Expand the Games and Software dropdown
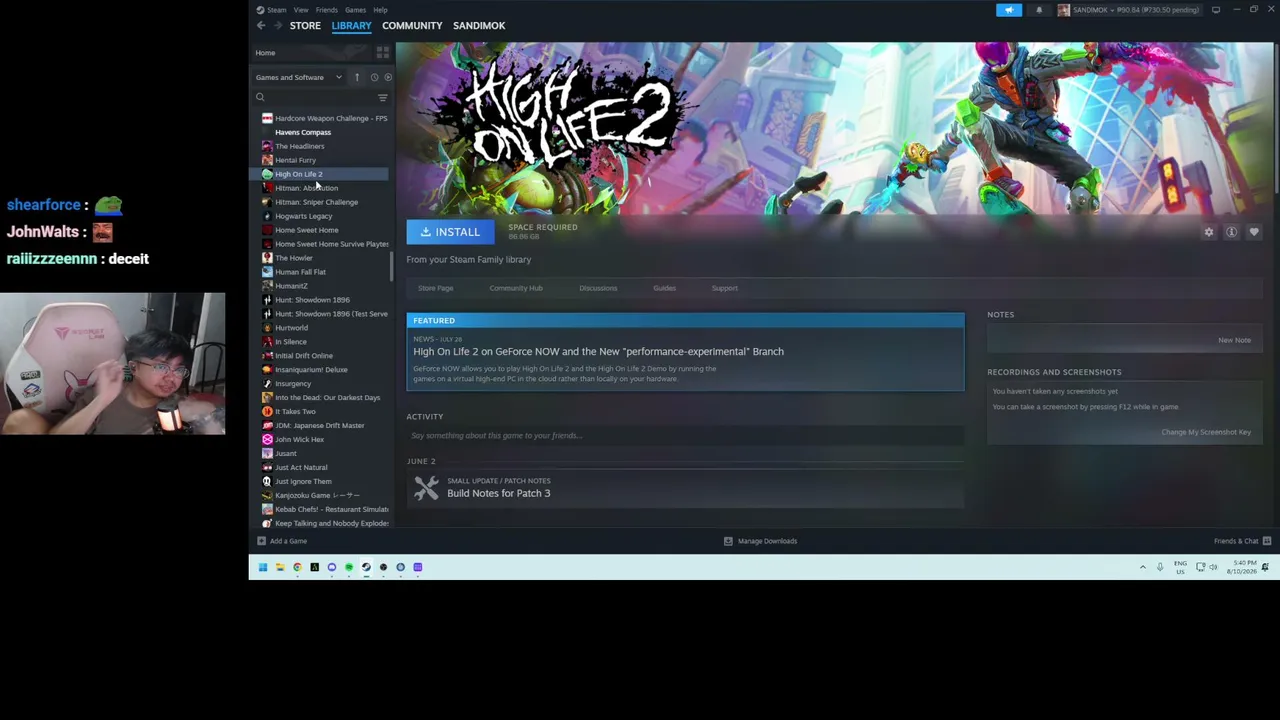Image resolution: width=1280 pixels, height=720 pixels. coord(299,77)
